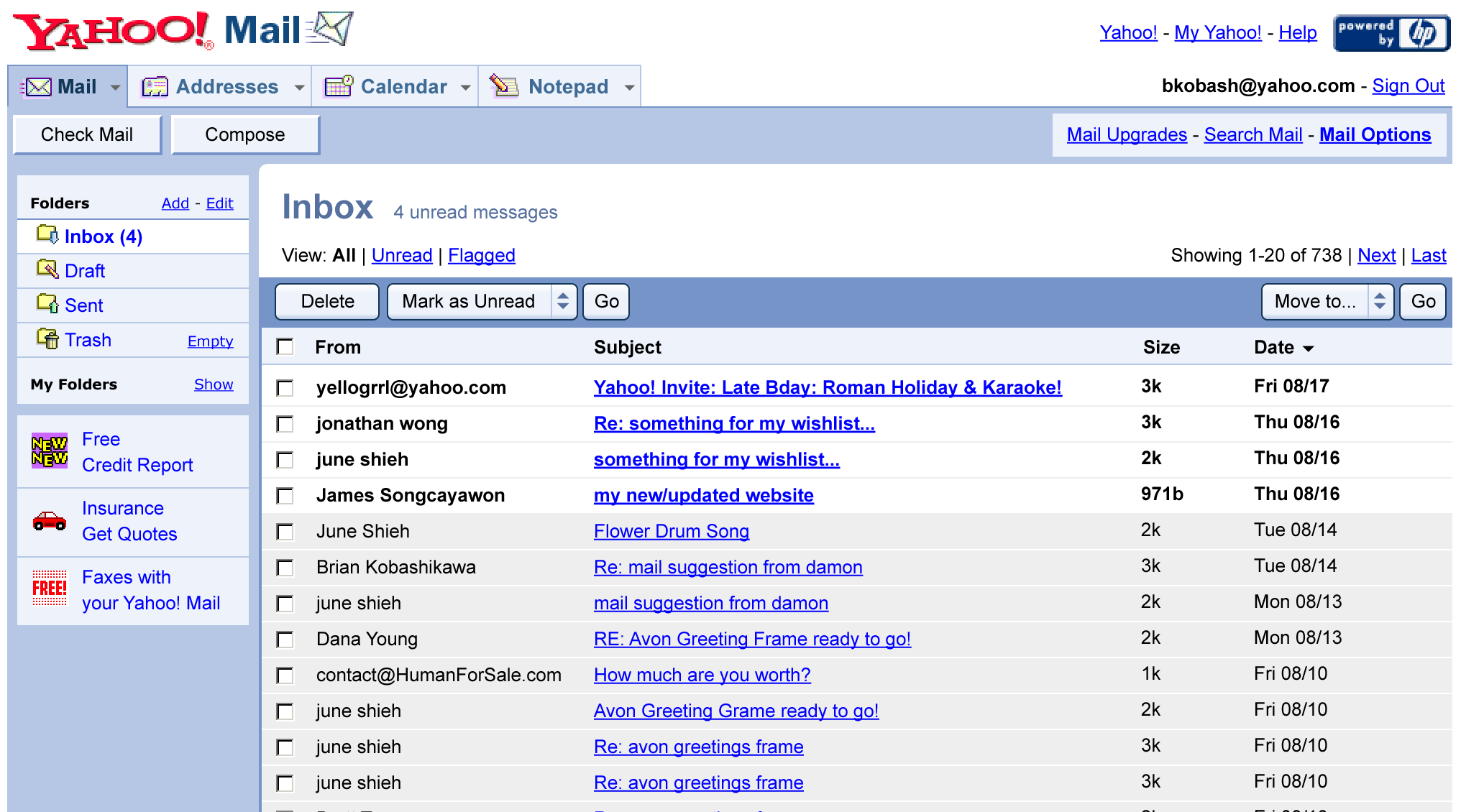
Task: Click the Calendar icon
Action: 339,86
